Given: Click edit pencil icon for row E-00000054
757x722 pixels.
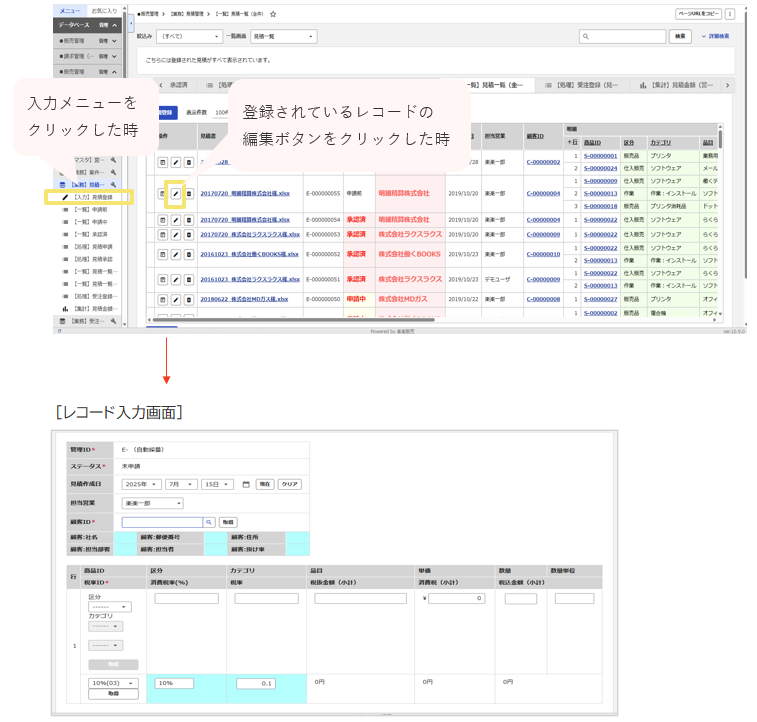Looking at the screenshot, I should [176, 220].
